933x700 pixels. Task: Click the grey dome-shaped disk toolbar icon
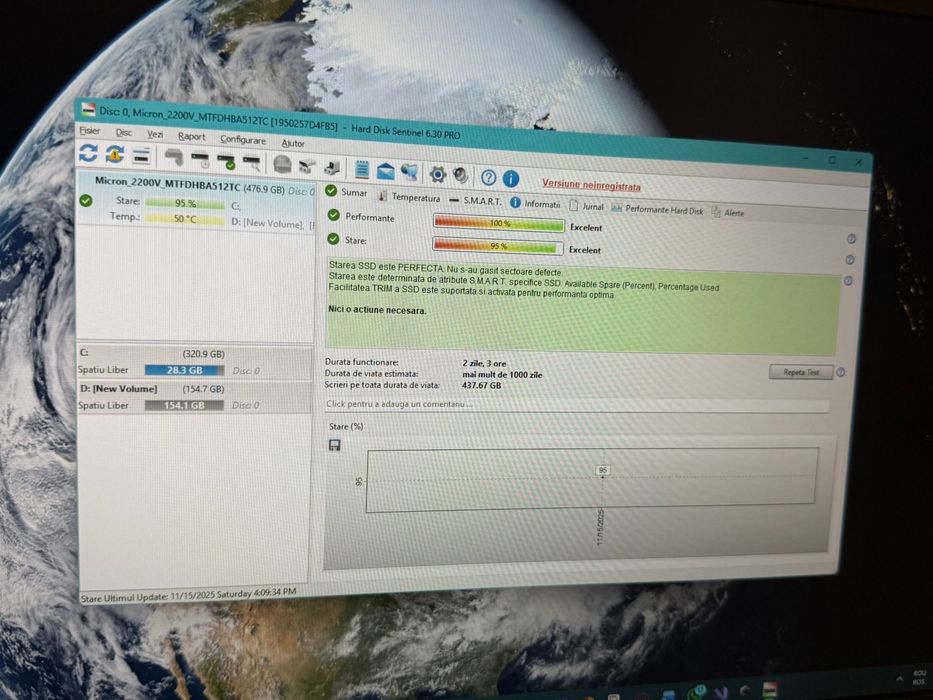(x=281, y=164)
